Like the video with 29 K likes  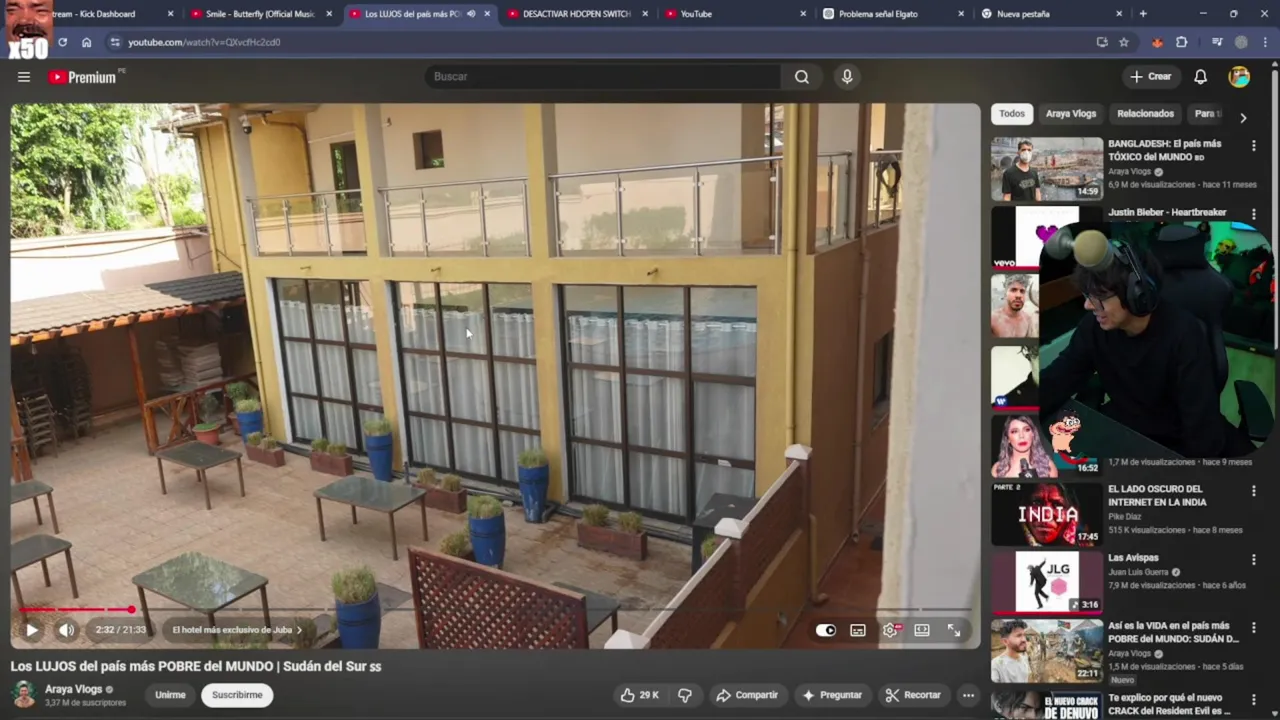[x=639, y=695]
